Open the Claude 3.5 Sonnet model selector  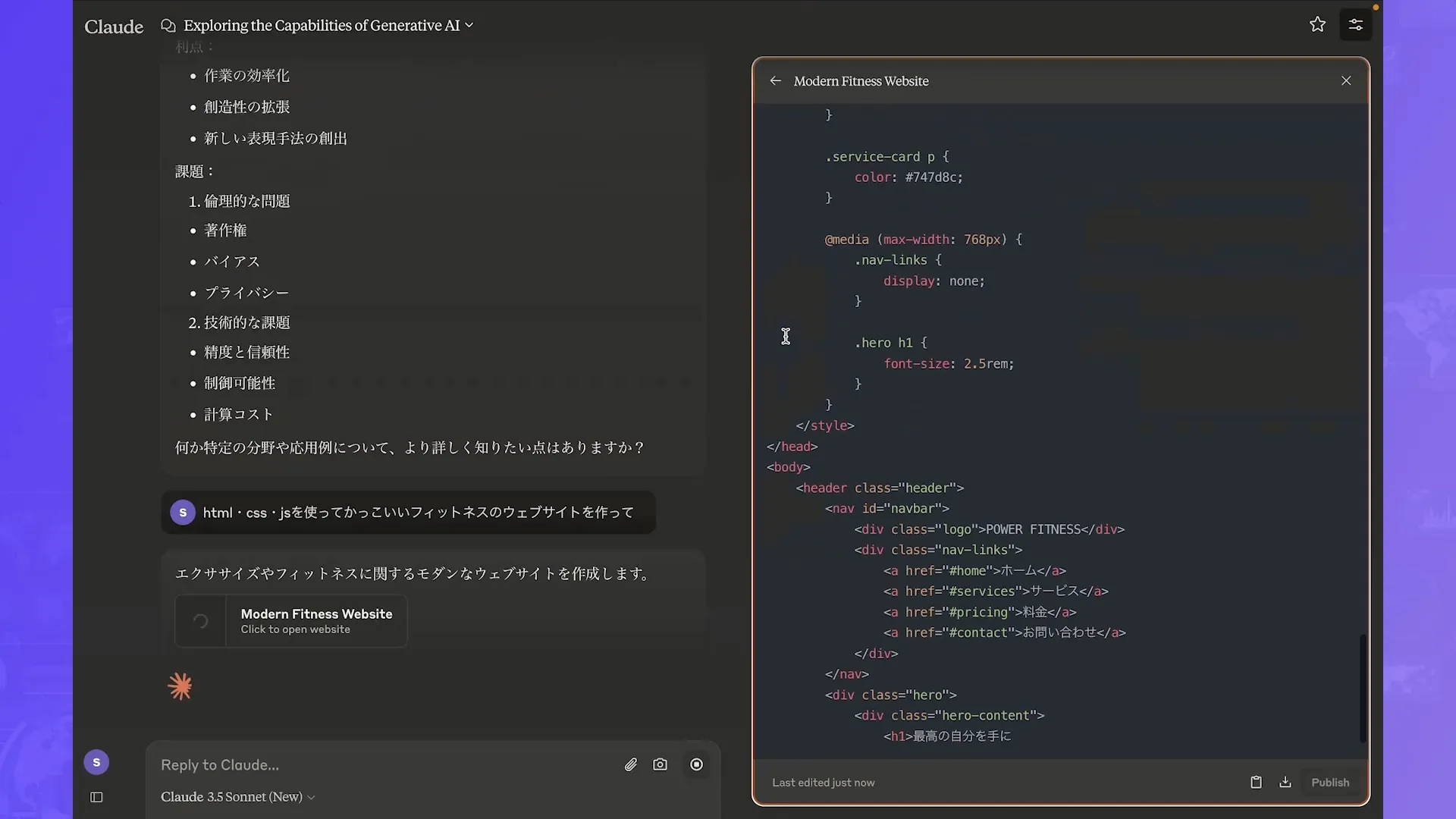(236, 797)
